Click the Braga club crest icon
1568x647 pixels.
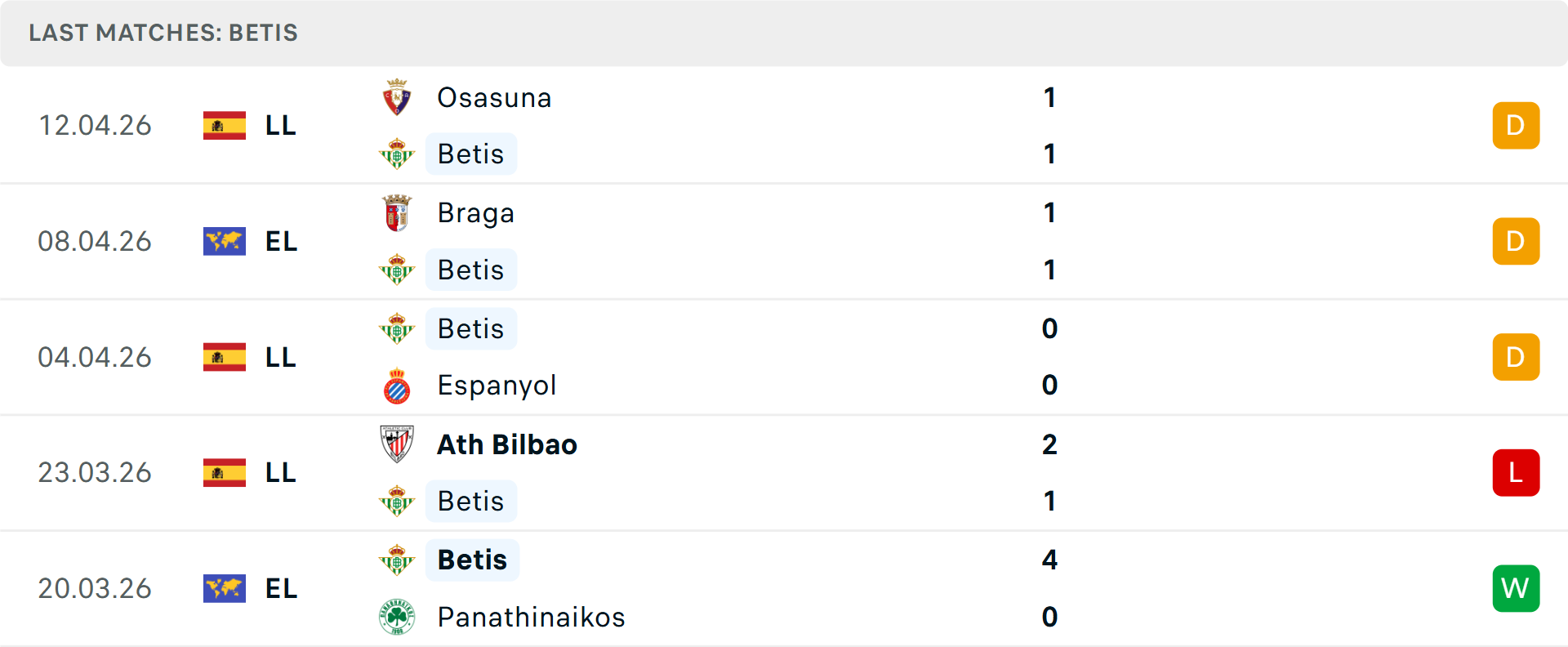(x=397, y=213)
